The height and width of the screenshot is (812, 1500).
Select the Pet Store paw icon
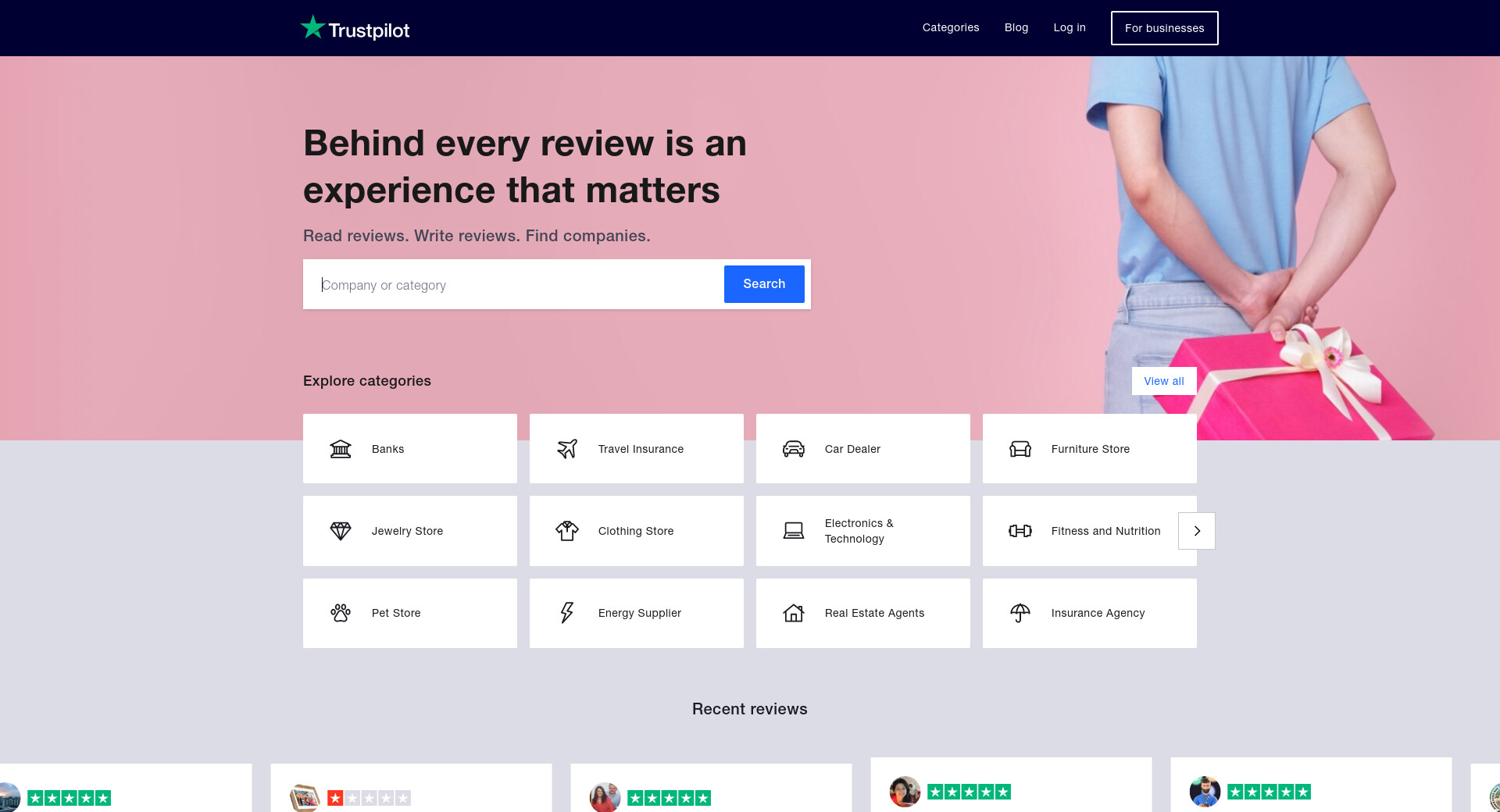341,613
